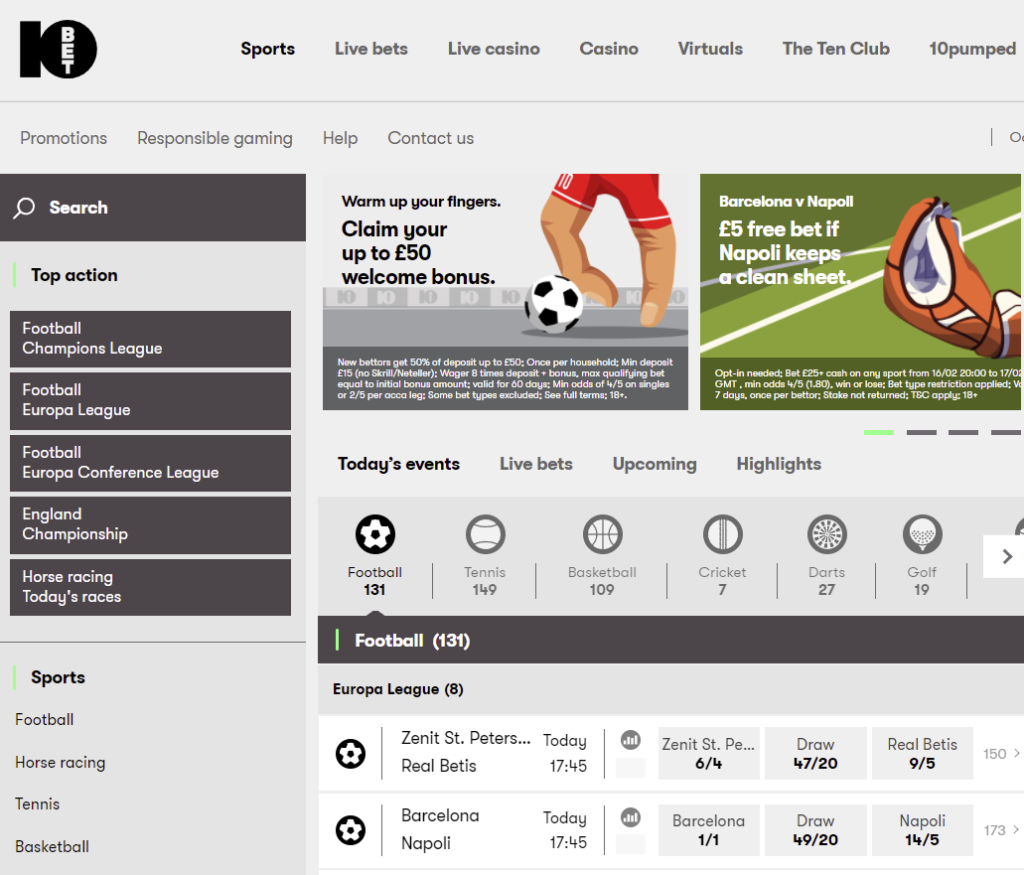Select third banner carousel indicator
This screenshot has width=1024, height=875.
coord(963,432)
